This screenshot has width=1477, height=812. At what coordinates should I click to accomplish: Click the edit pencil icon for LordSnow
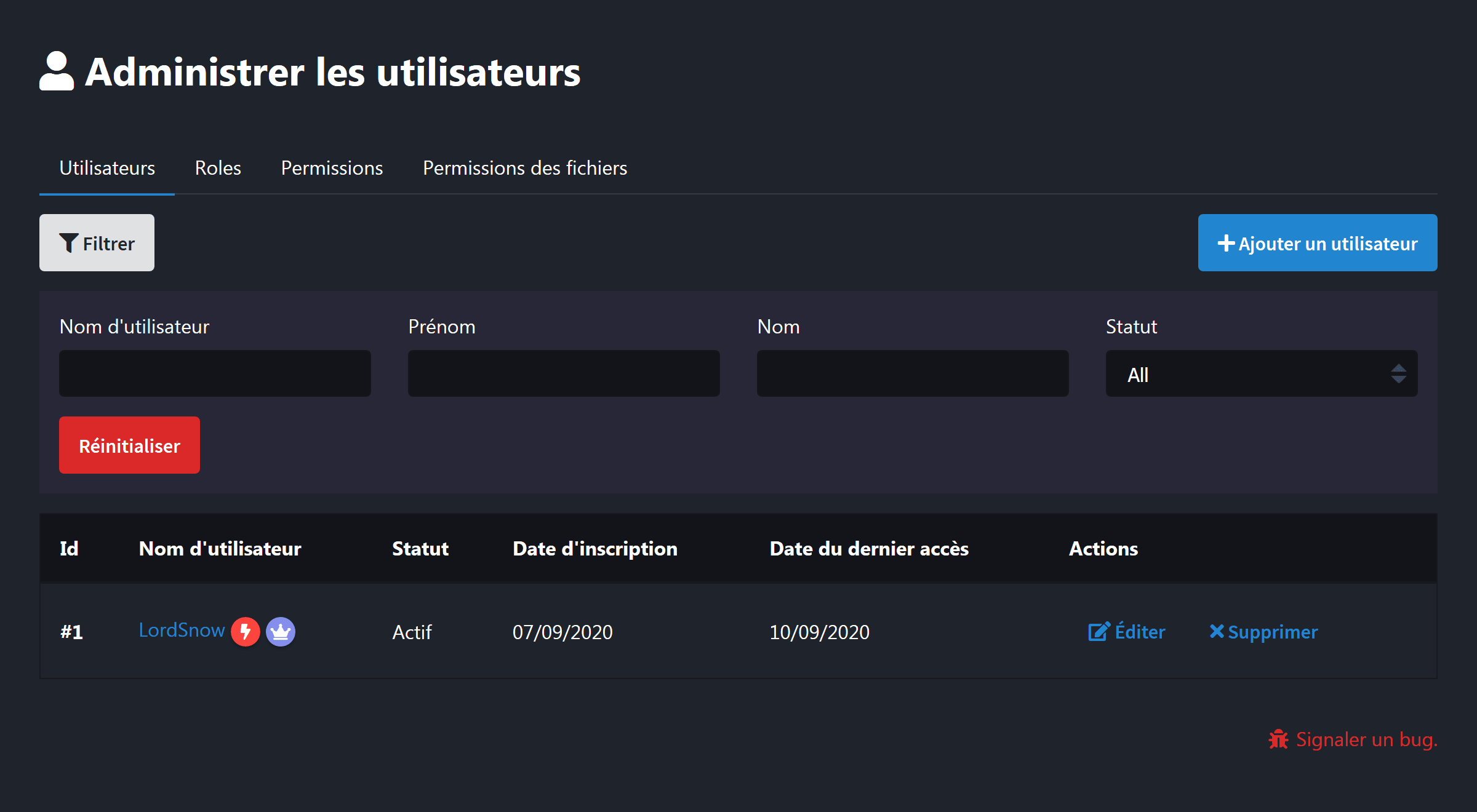click(1098, 632)
